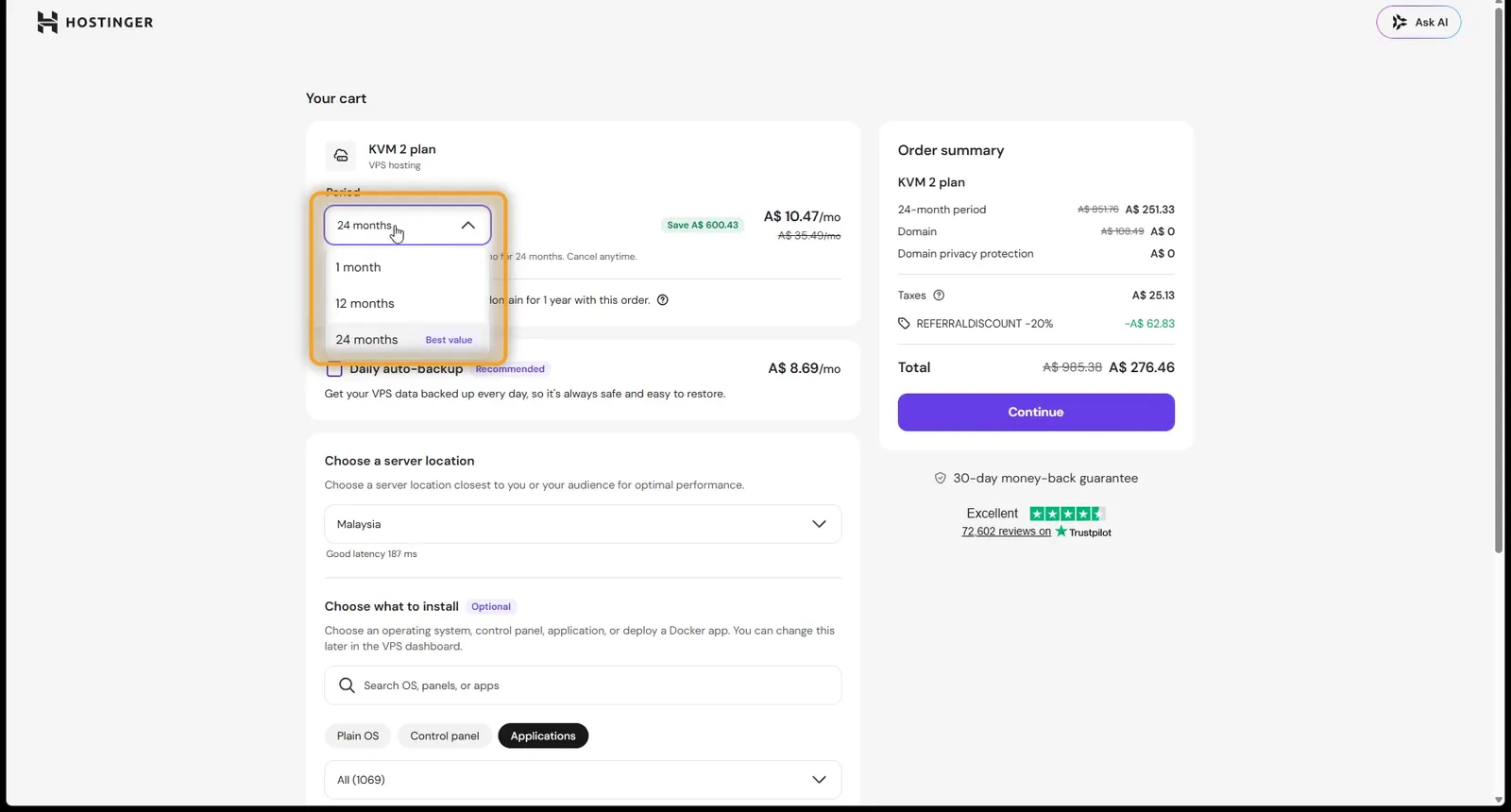Click the Continue button
This screenshot has height=812, width=1511.
(x=1036, y=413)
